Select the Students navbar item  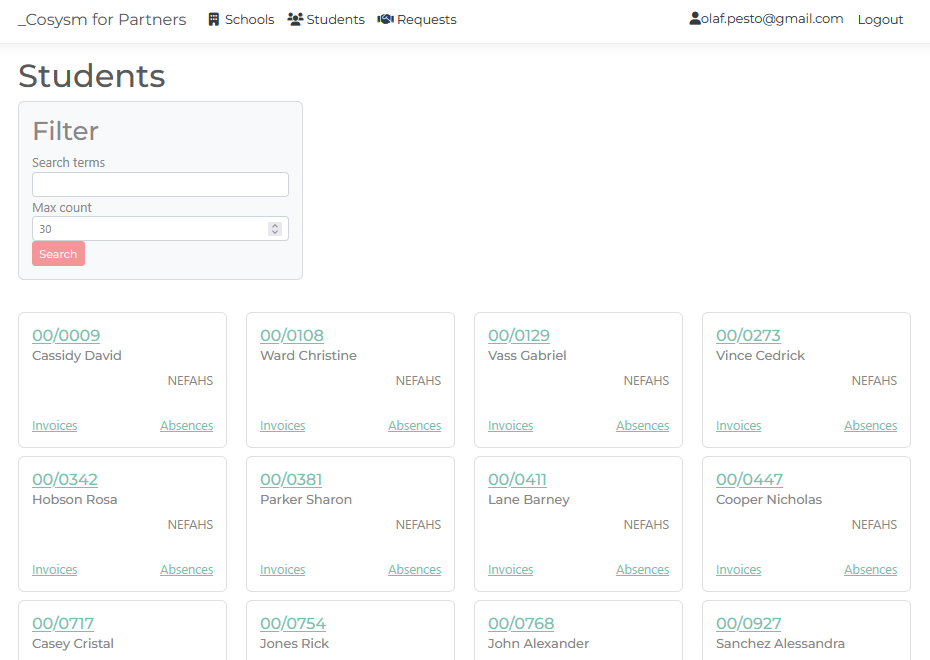[x=334, y=18]
